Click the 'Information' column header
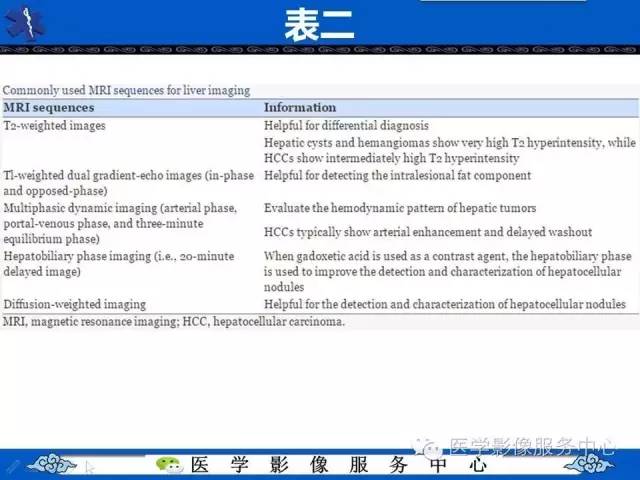 tap(300, 108)
